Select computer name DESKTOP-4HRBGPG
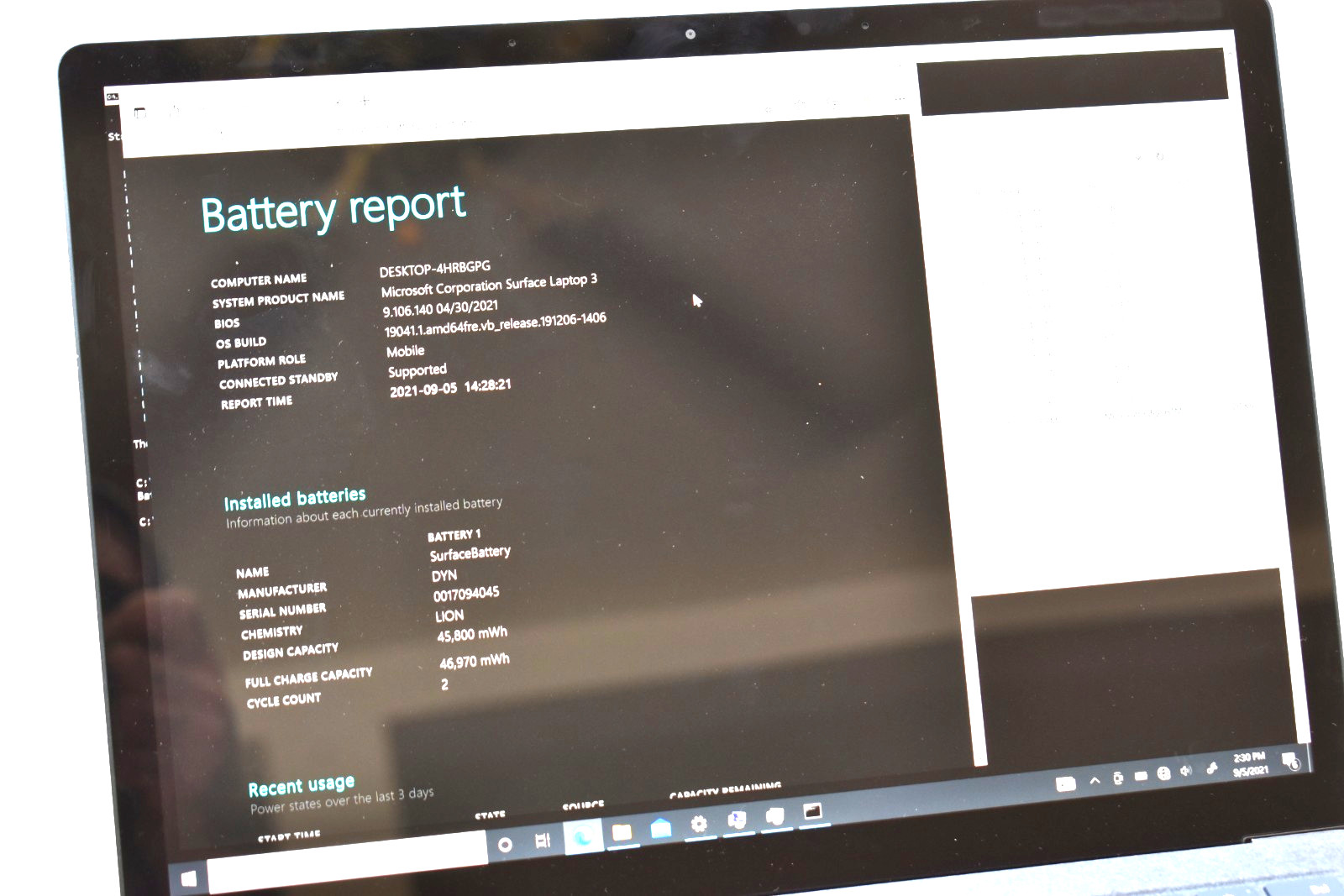The width and height of the screenshot is (1344, 896). point(434,269)
